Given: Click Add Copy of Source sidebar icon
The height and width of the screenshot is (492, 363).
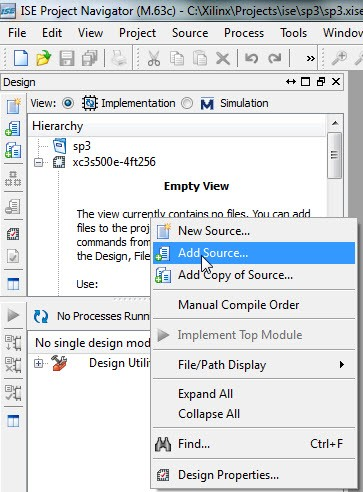Looking at the screenshot, I should pyautogui.click(x=13, y=150).
